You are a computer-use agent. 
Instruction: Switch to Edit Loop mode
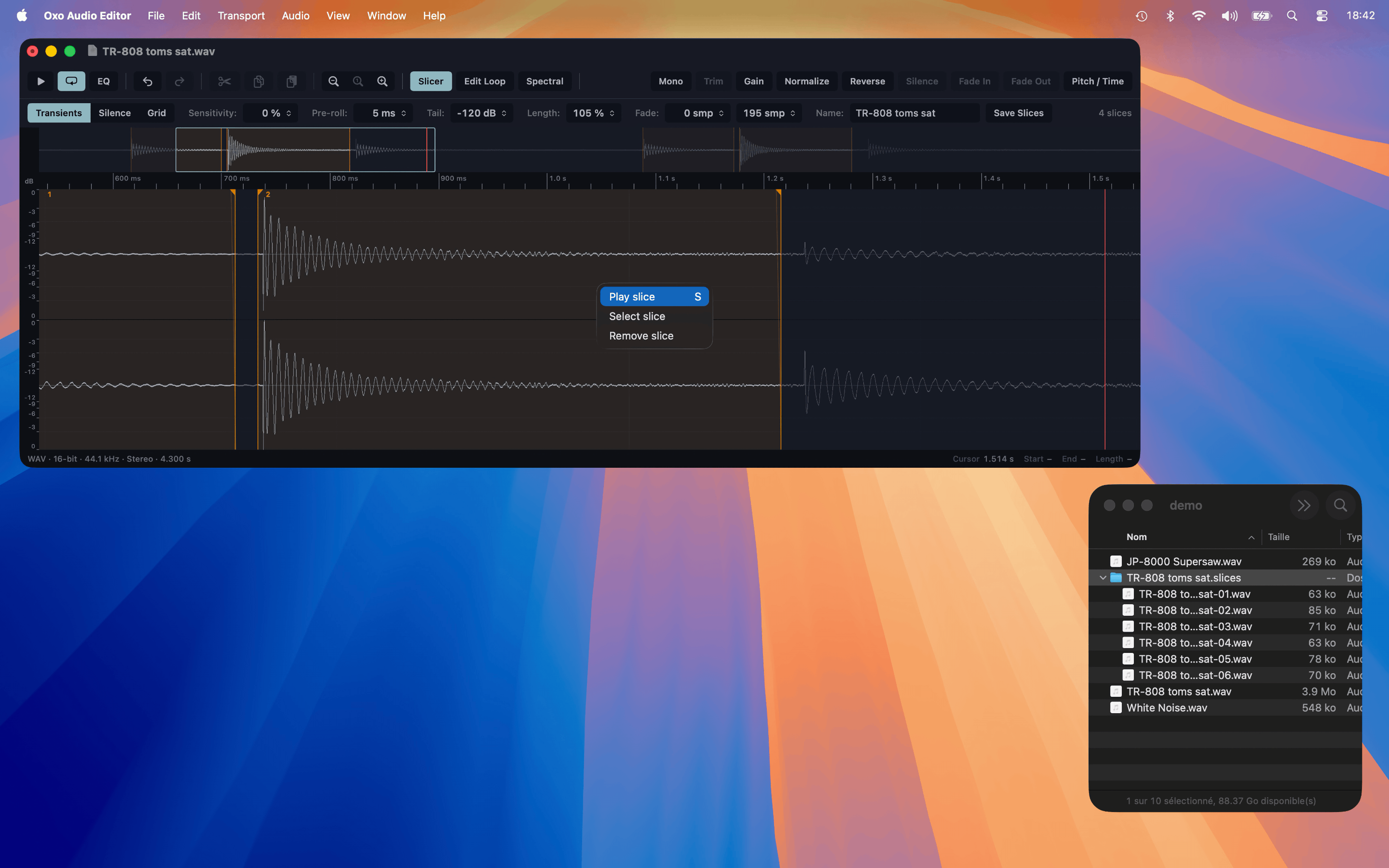484,81
